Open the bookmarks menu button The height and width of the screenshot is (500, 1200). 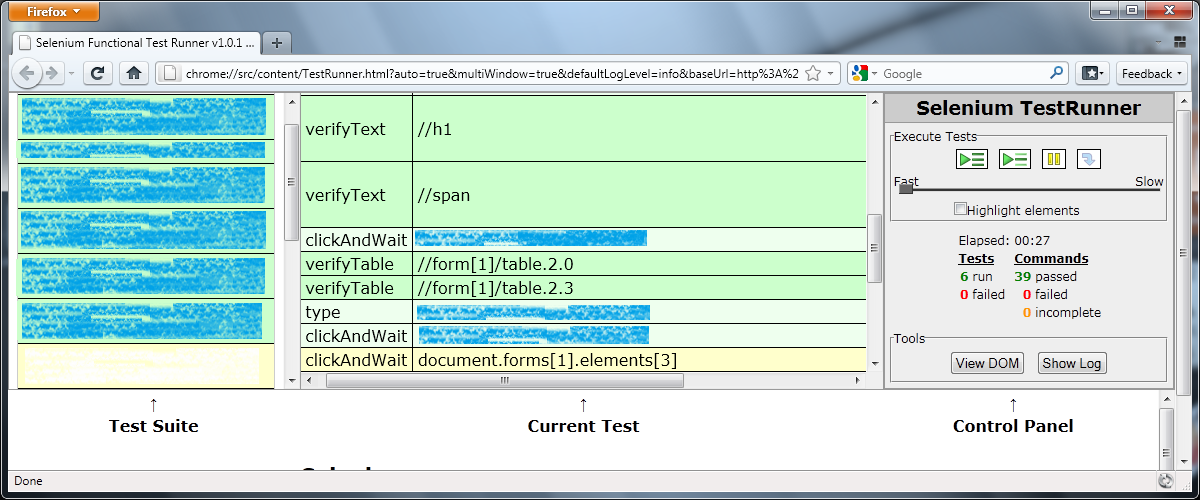tap(1094, 73)
